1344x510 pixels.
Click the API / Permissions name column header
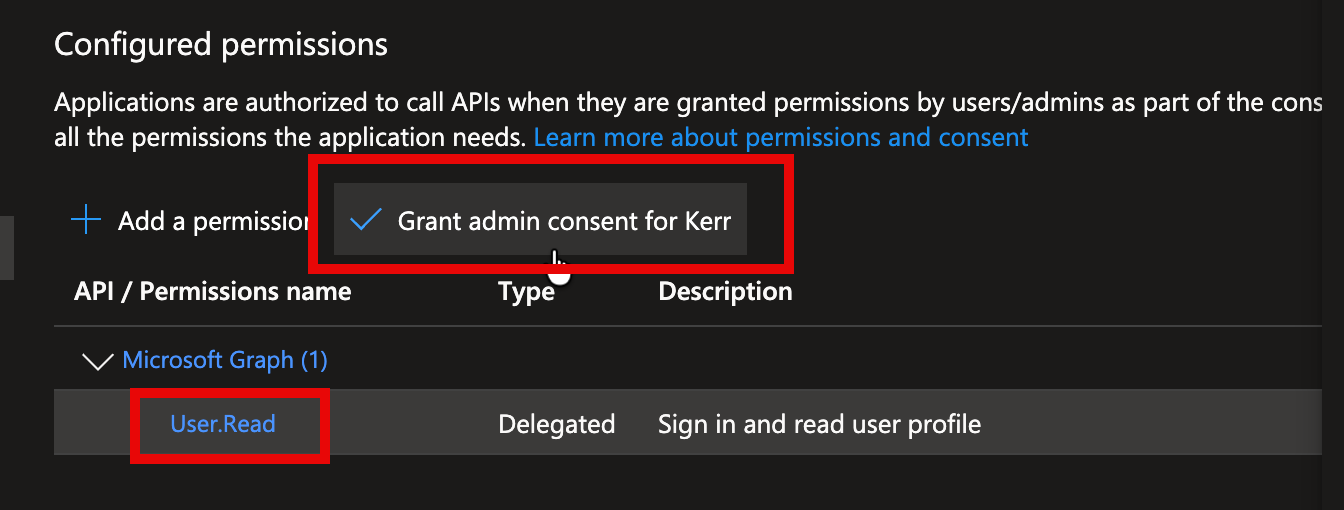(212, 291)
